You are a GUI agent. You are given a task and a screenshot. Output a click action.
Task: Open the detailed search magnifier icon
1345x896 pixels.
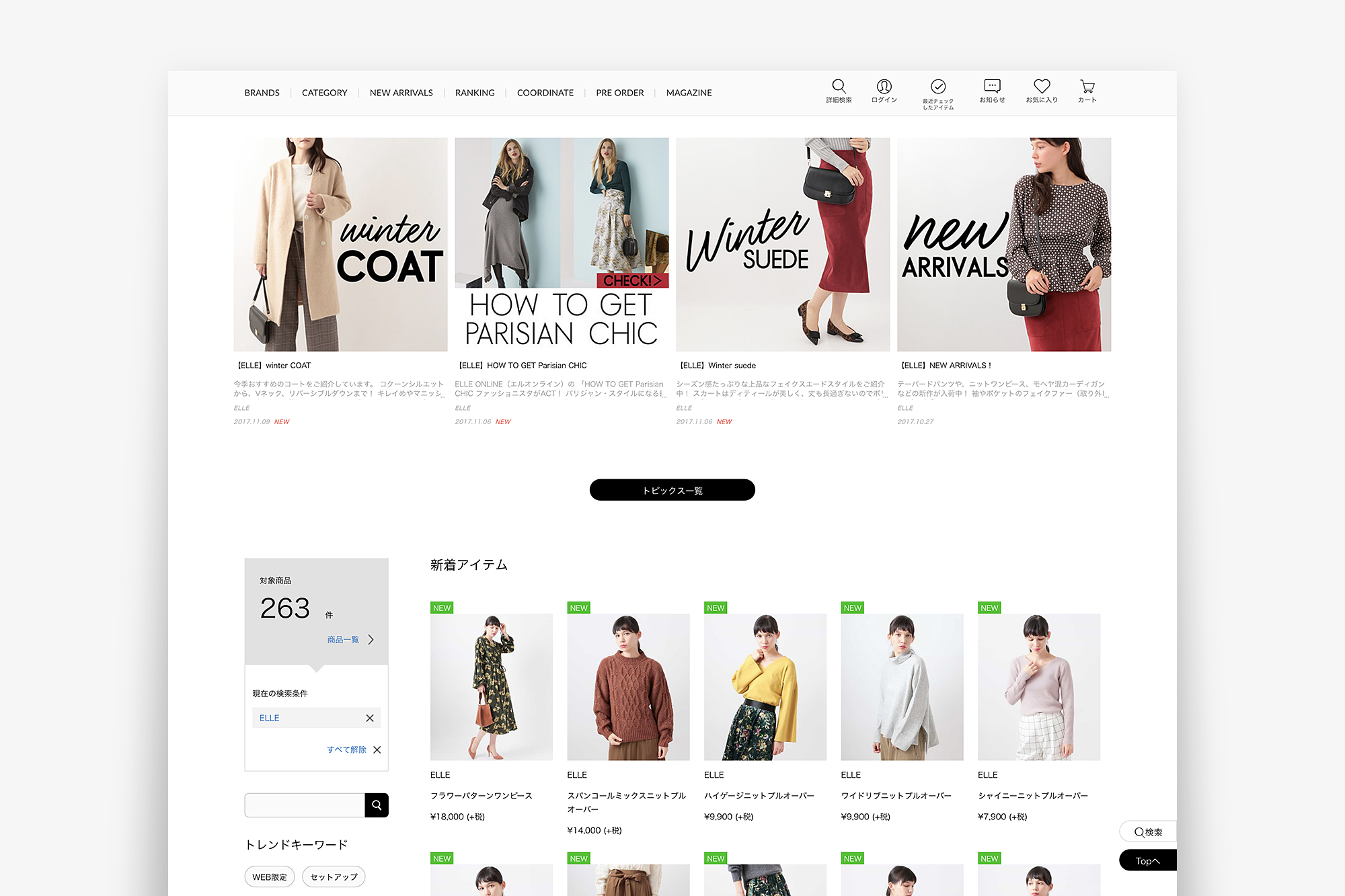point(839,87)
